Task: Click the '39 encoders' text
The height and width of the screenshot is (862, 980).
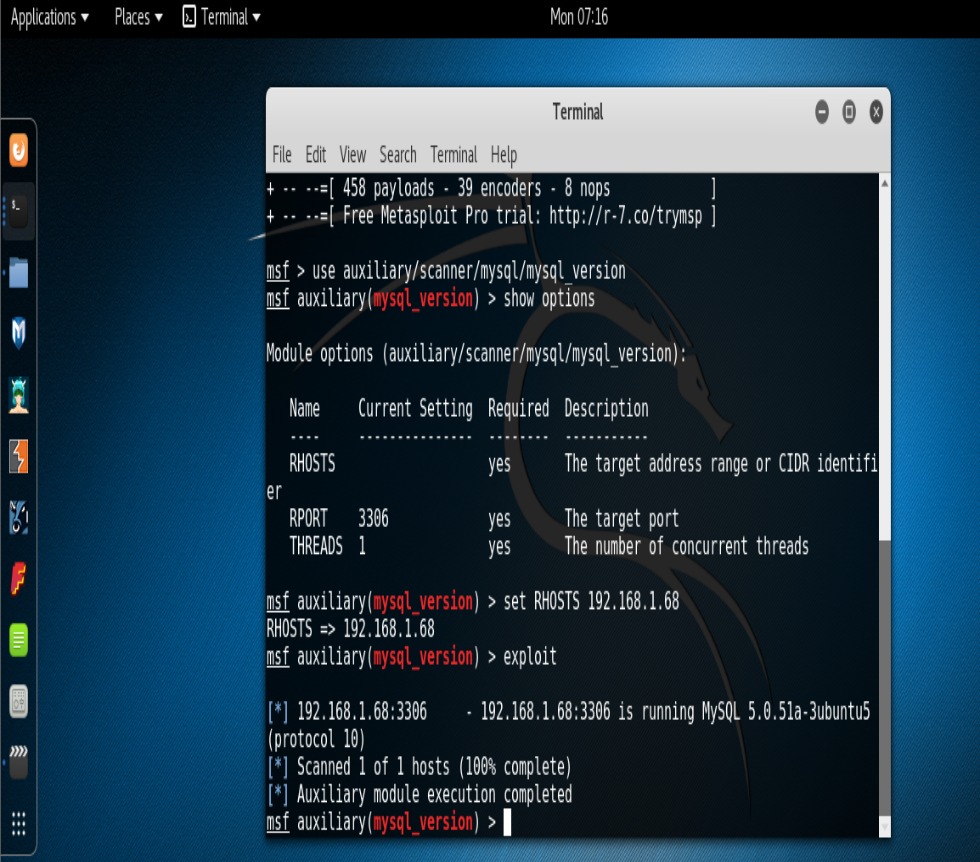Action: 499,188
